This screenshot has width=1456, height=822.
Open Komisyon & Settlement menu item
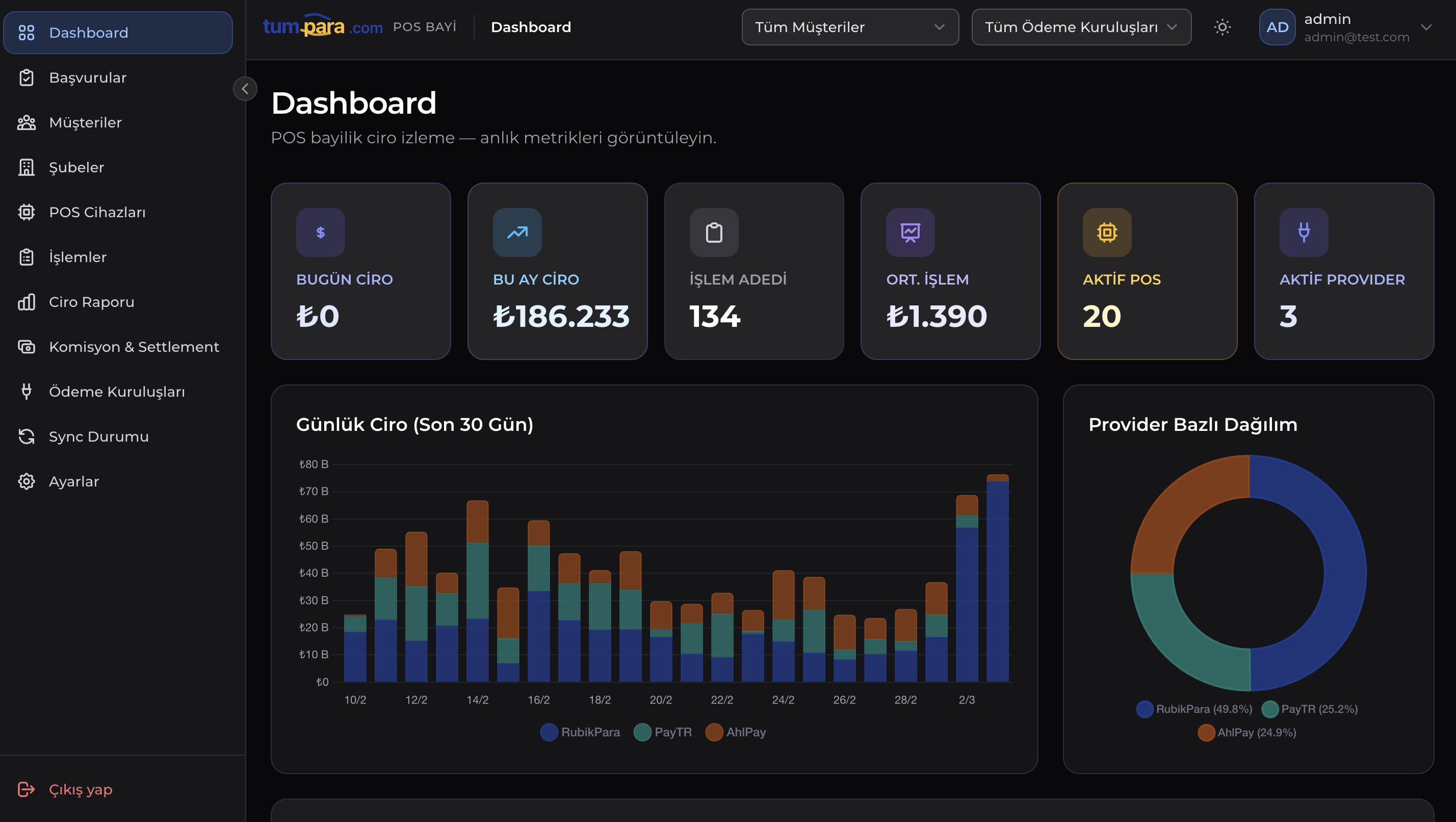click(x=134, y=347)
